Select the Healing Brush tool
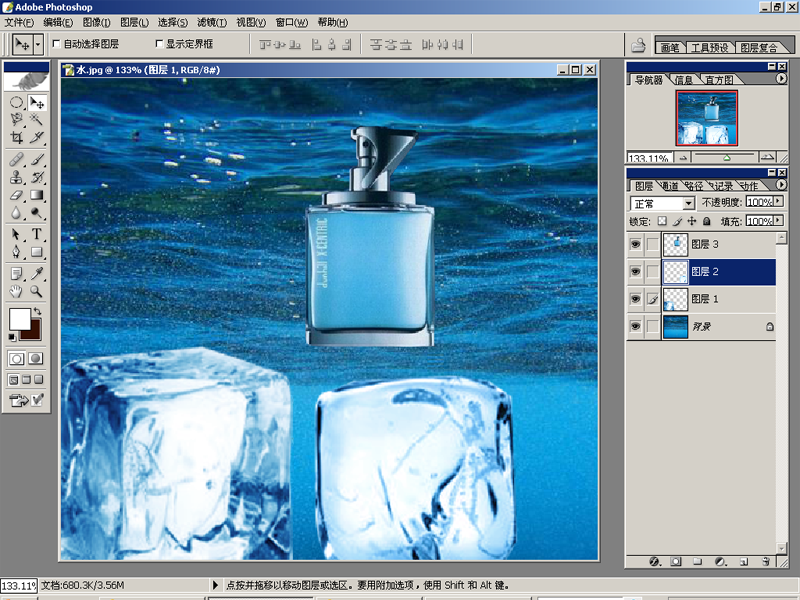800x600 pixels. 16,159
